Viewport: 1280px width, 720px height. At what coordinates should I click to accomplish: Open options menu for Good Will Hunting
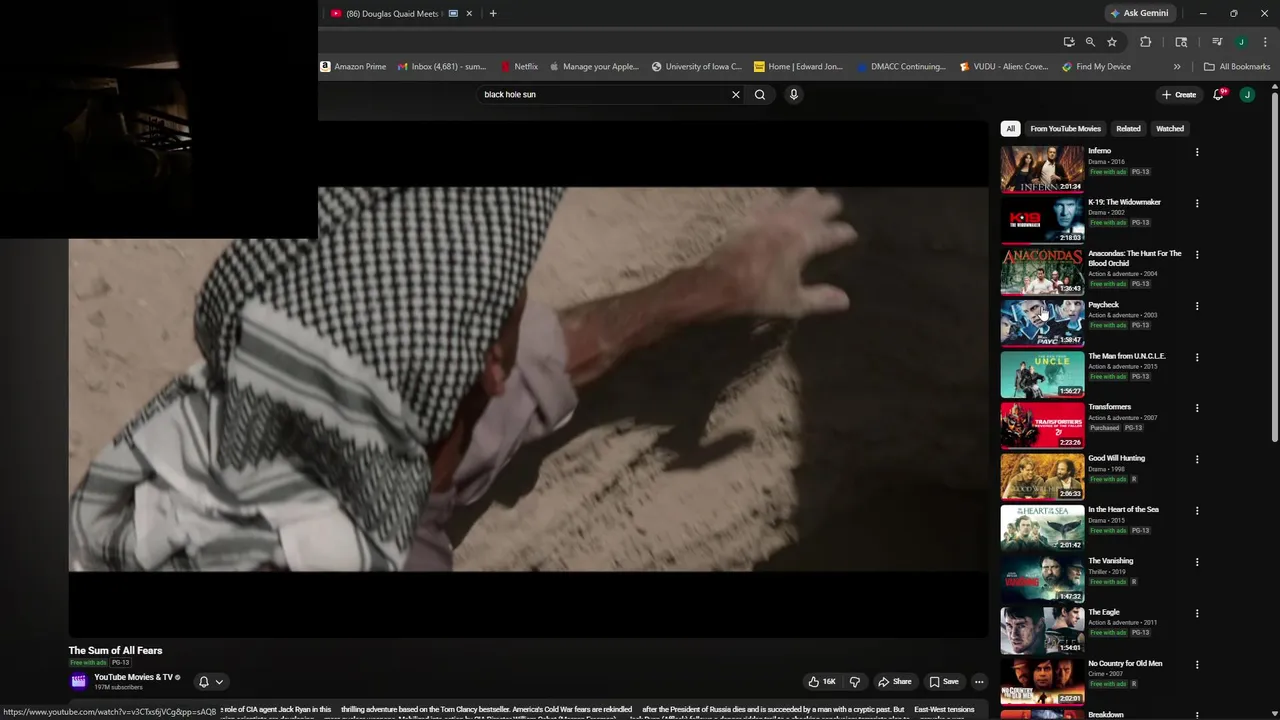(x=1197, y=459)
